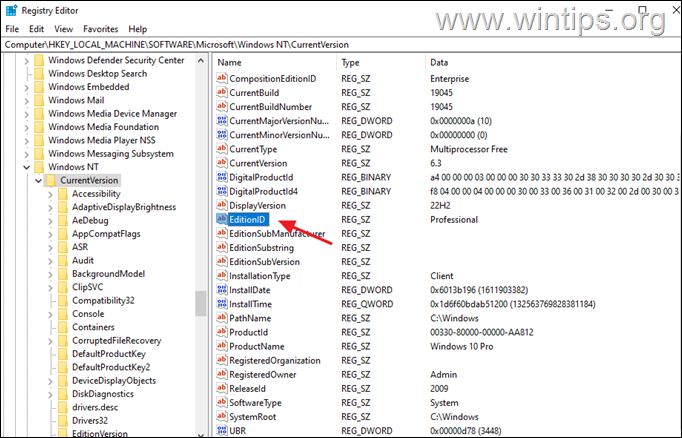
Task: Click the DigitalProductId4 binary value icon
Action: [x=222, y=191]
